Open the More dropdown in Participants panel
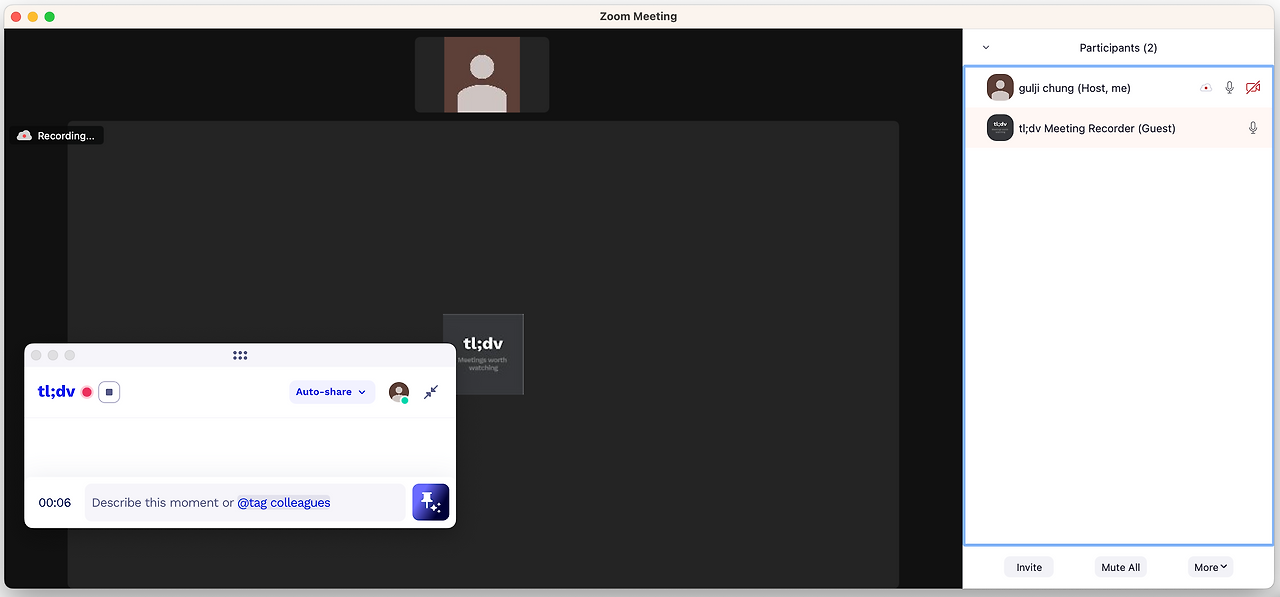The image size is (1280, 597). pyautogui.click(x=1211, y=567)
